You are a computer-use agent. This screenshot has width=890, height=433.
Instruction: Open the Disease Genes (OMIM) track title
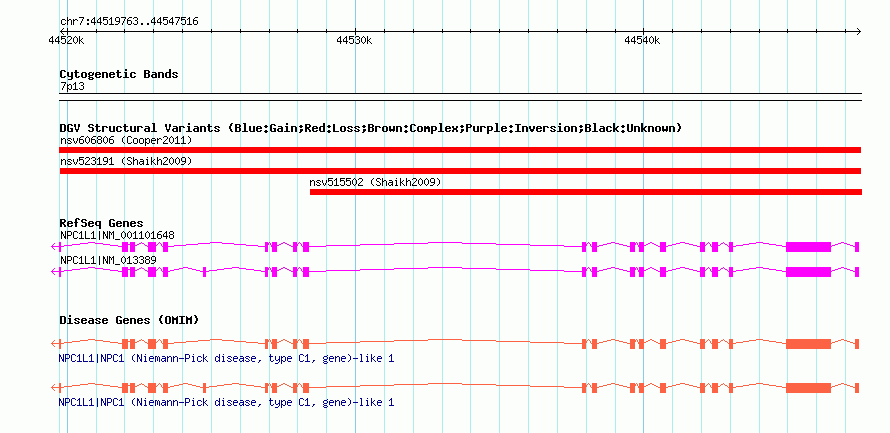(129, 320)
